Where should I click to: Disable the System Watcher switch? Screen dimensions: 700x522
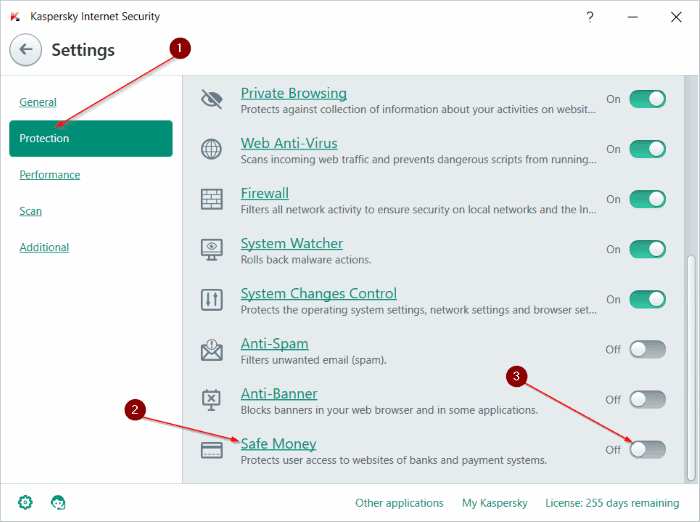tap(647, 249)
